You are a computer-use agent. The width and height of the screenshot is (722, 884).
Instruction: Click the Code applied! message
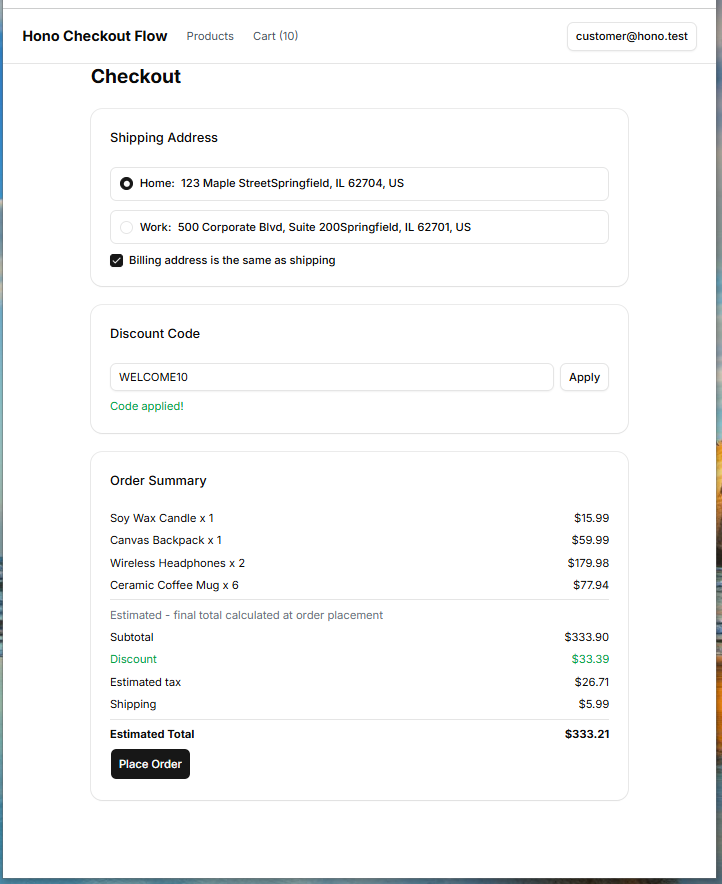[x=147, y=406]
